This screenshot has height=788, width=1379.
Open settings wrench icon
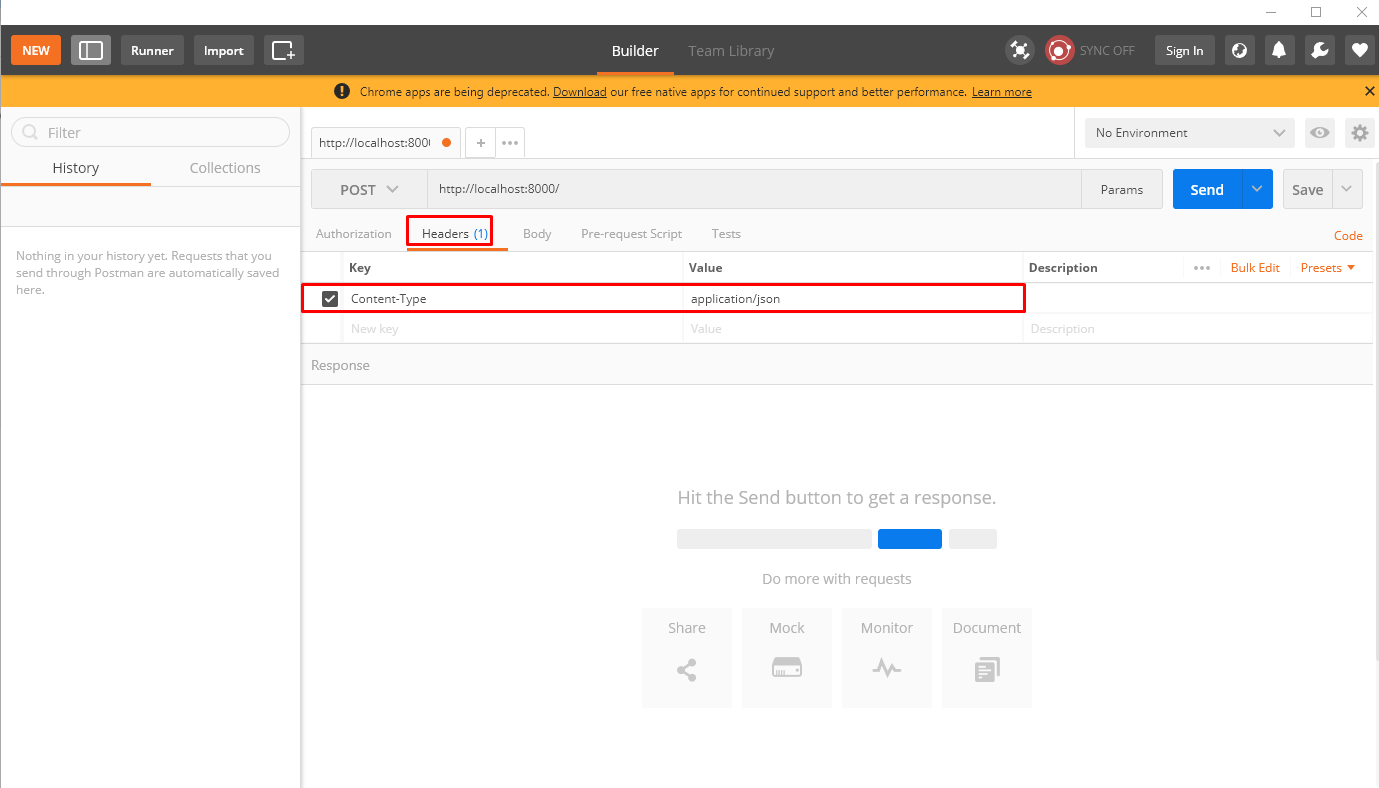coord(1319,50)
